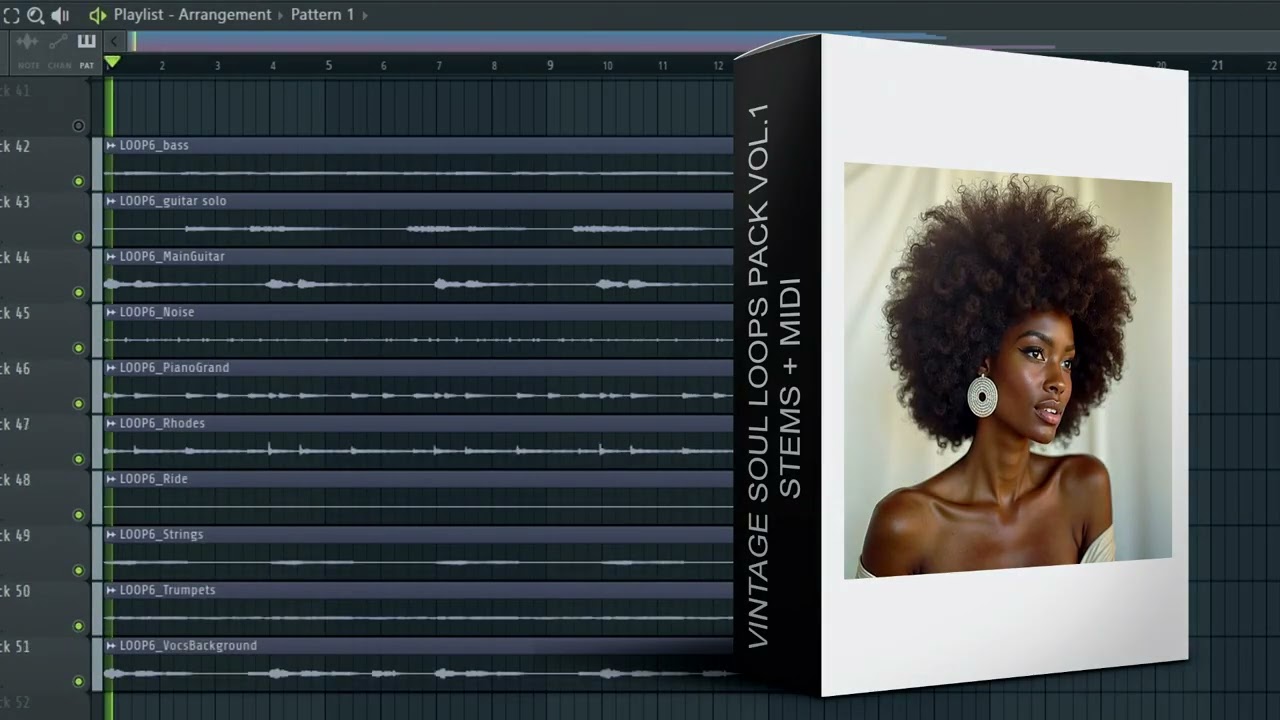Open LOOP6_VocsBackground clip menu arrow
Viewport: 1280px width, 720px height.
[111, 646]
